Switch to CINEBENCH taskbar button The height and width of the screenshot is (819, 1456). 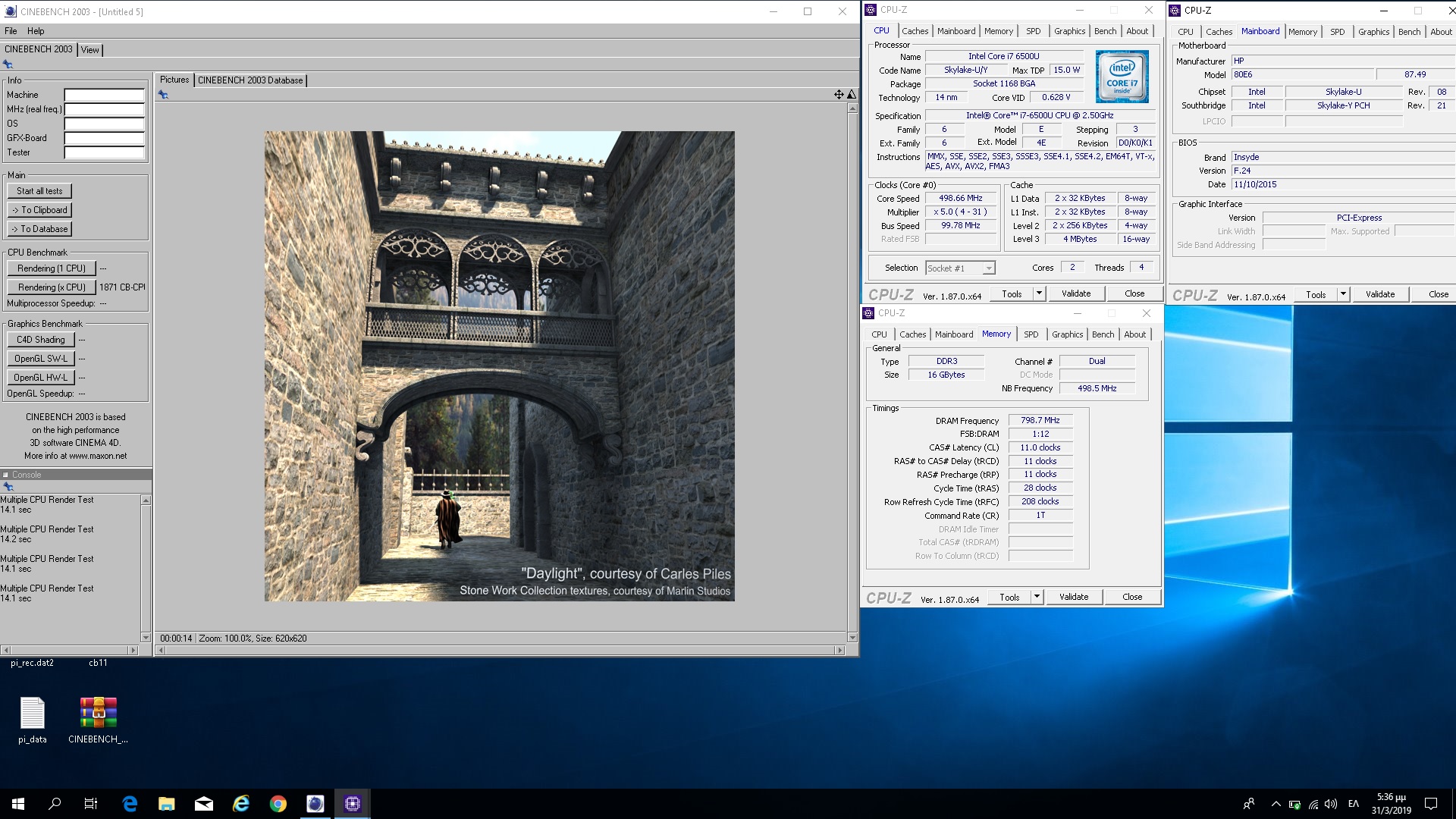[x=315, y=804]
